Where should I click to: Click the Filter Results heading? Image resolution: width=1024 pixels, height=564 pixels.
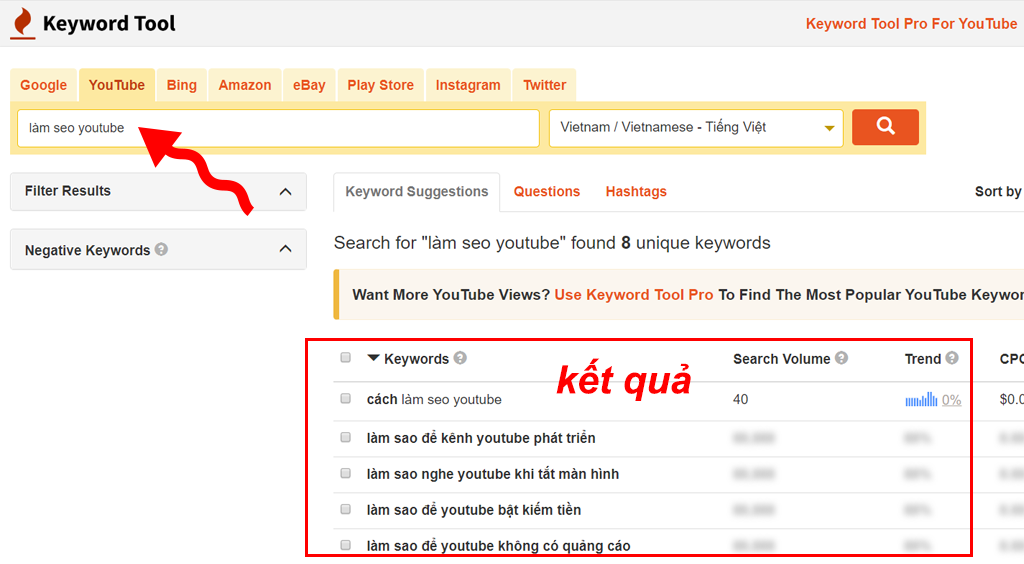tap(68, 191)
